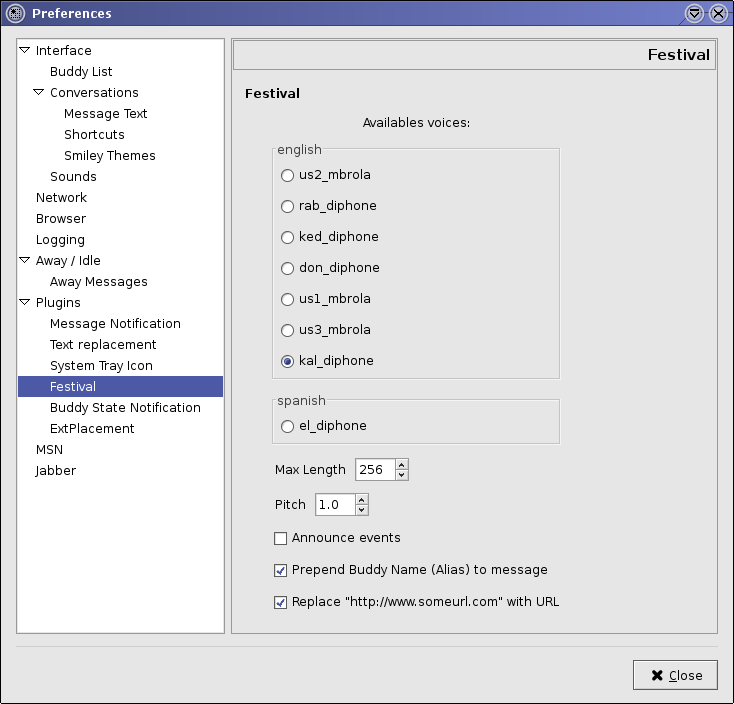This screenshot has height=704, width=734.
Task: Enable the Announce events checkbox
Action: (x=281, y=538)
